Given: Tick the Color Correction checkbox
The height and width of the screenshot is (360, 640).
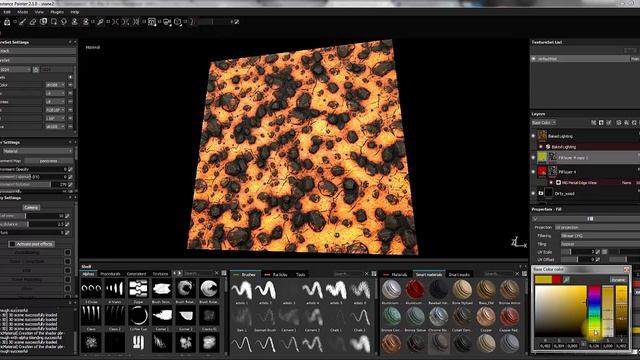Looking at the screenshot, I should click(x=68, y=261).
